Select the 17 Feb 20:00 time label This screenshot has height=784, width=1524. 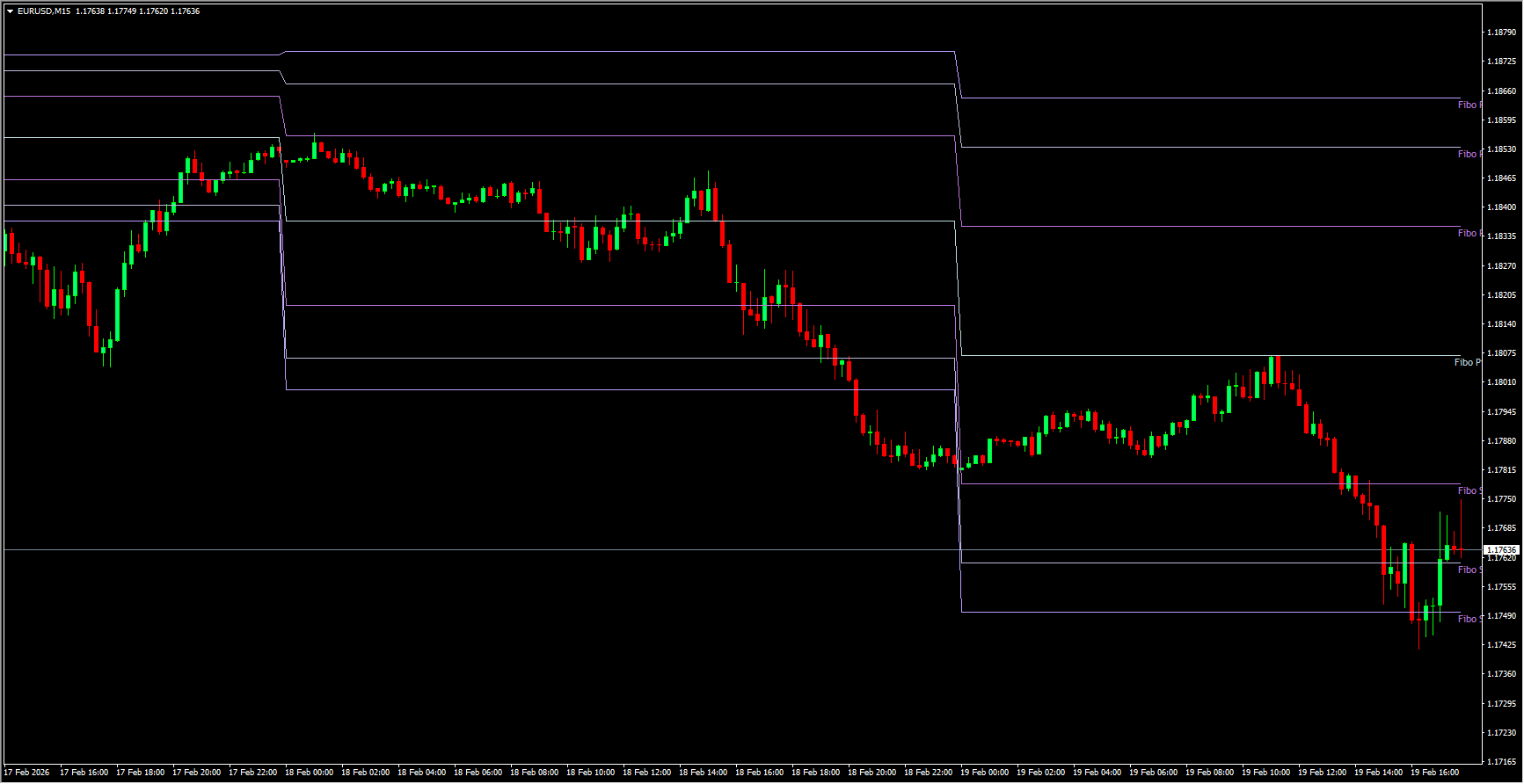[196, 773]
